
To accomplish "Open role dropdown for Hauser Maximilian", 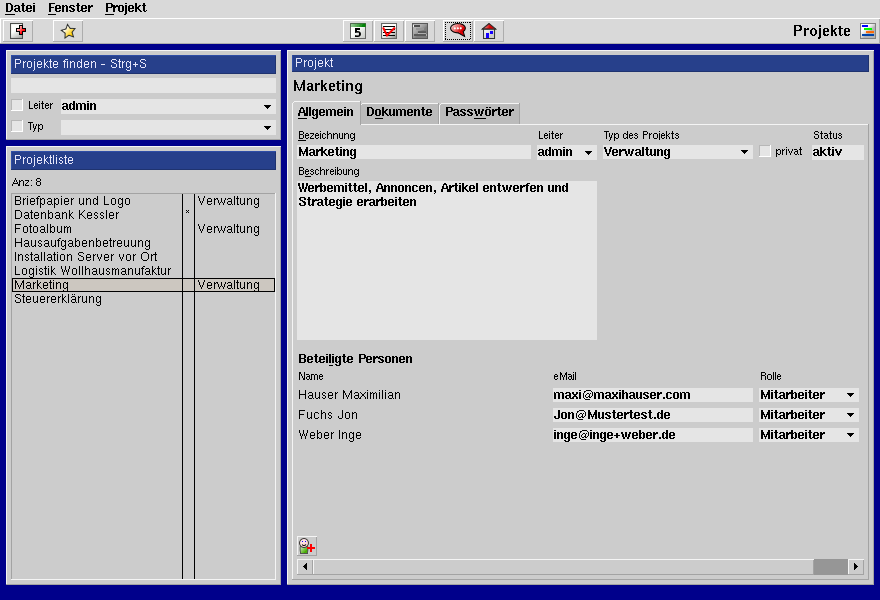I will (851, 395).
